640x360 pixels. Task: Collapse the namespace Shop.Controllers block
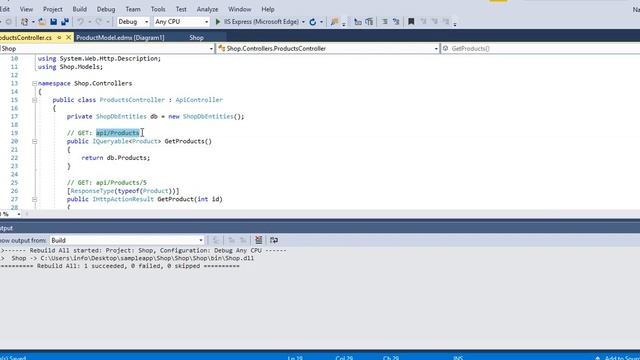(x=35, y=83)
